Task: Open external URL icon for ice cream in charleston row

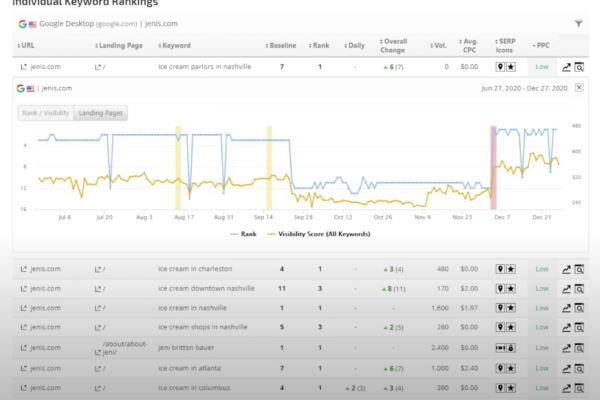Action: tap(24, 269)
